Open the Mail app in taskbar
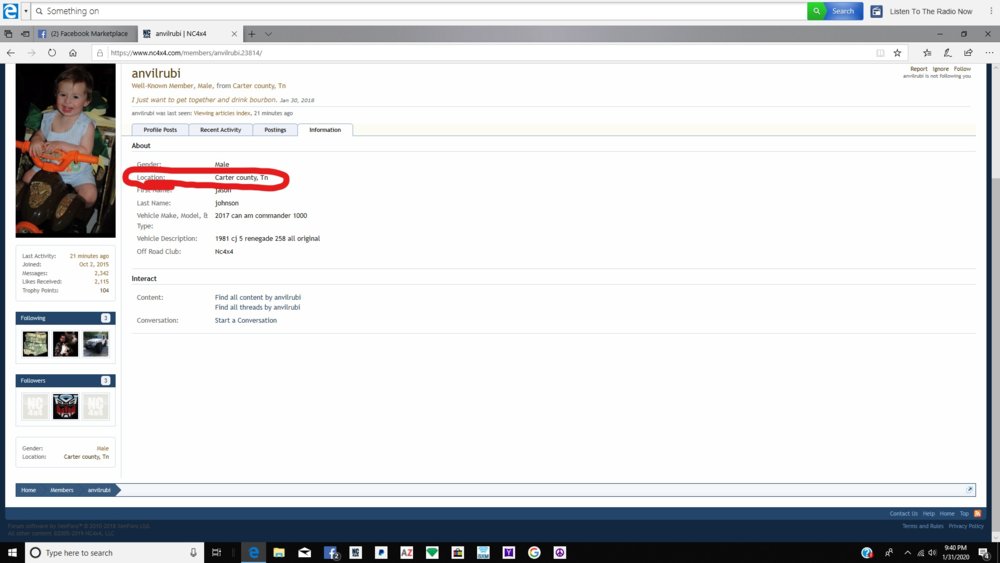The width and height of the screenshot is (1000, 563). [304, 552]
